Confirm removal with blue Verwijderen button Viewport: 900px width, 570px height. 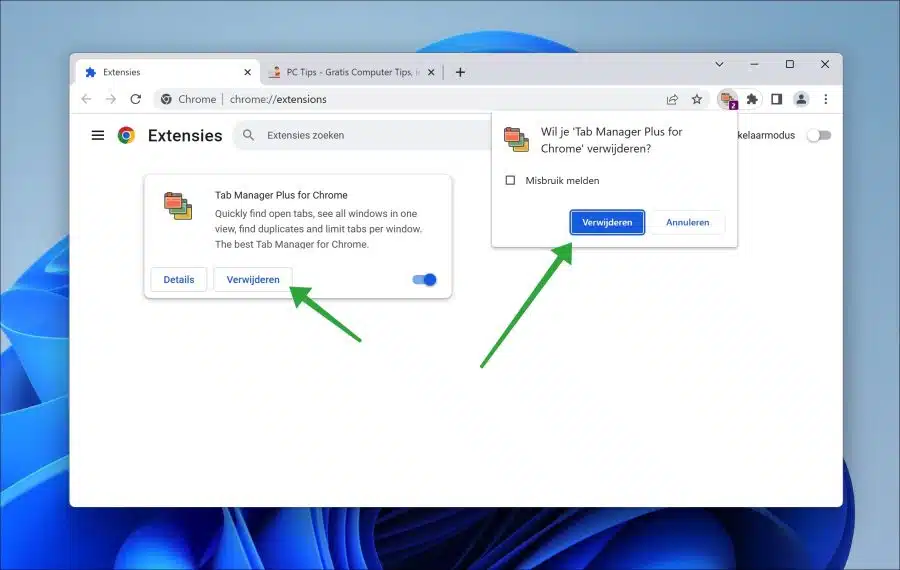click(607, 222)
